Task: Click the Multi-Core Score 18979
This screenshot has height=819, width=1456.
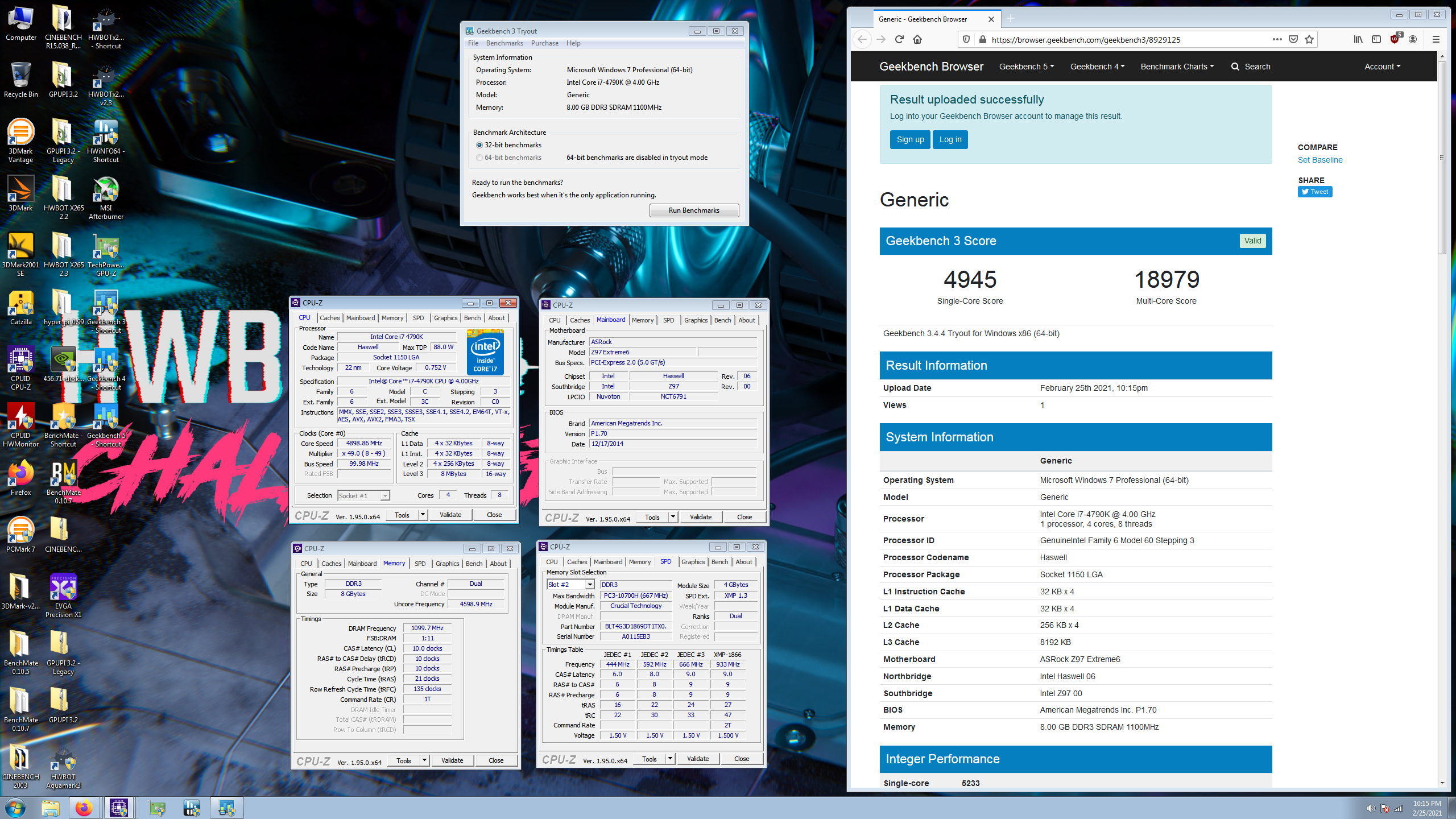Action: [1167, 279]
